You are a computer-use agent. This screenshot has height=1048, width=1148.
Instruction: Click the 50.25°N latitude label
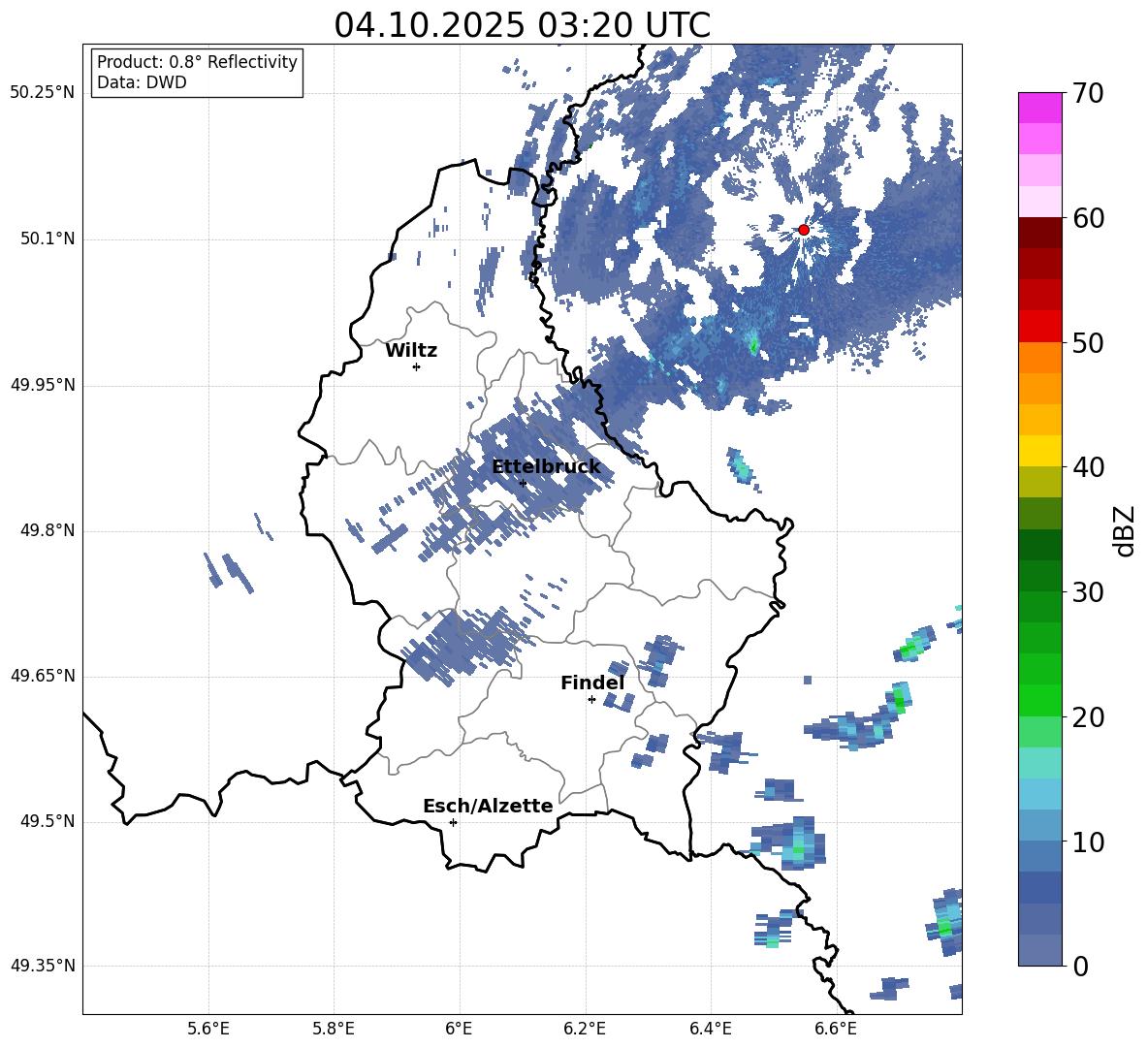point(43,93)
